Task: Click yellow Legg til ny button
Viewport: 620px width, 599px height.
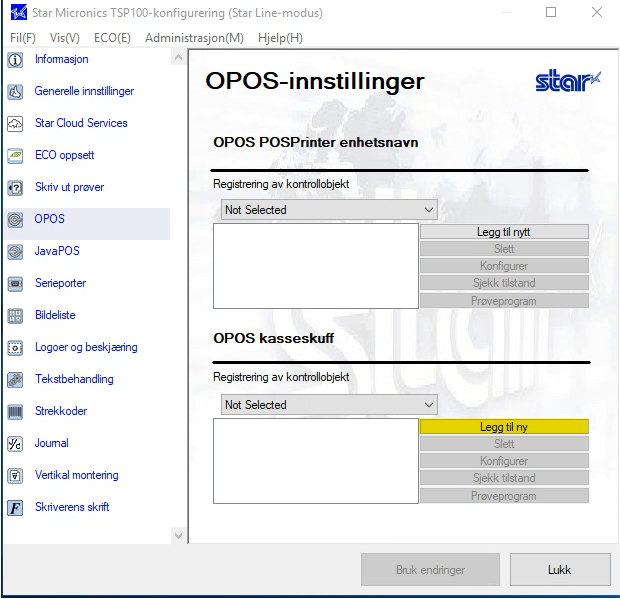Action: [504, 427]
